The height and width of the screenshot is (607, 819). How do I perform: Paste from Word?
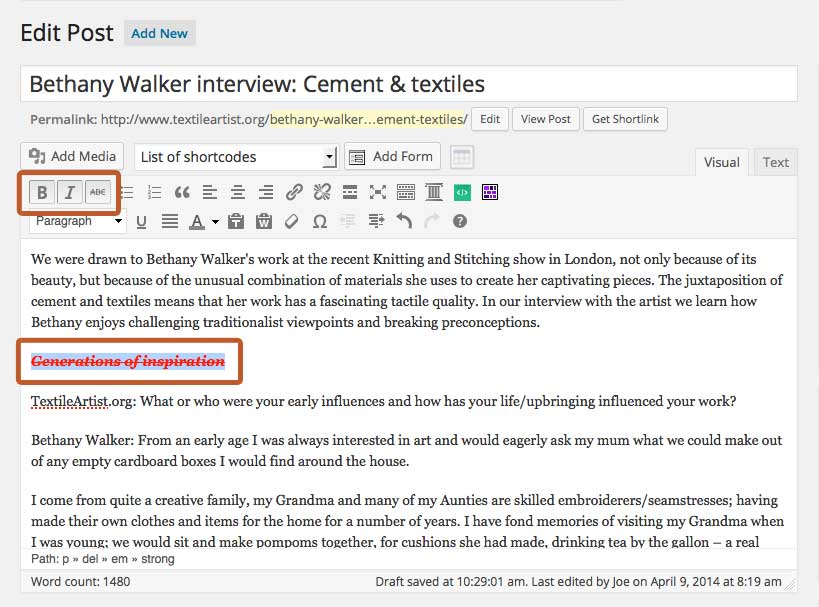[264, 221]
